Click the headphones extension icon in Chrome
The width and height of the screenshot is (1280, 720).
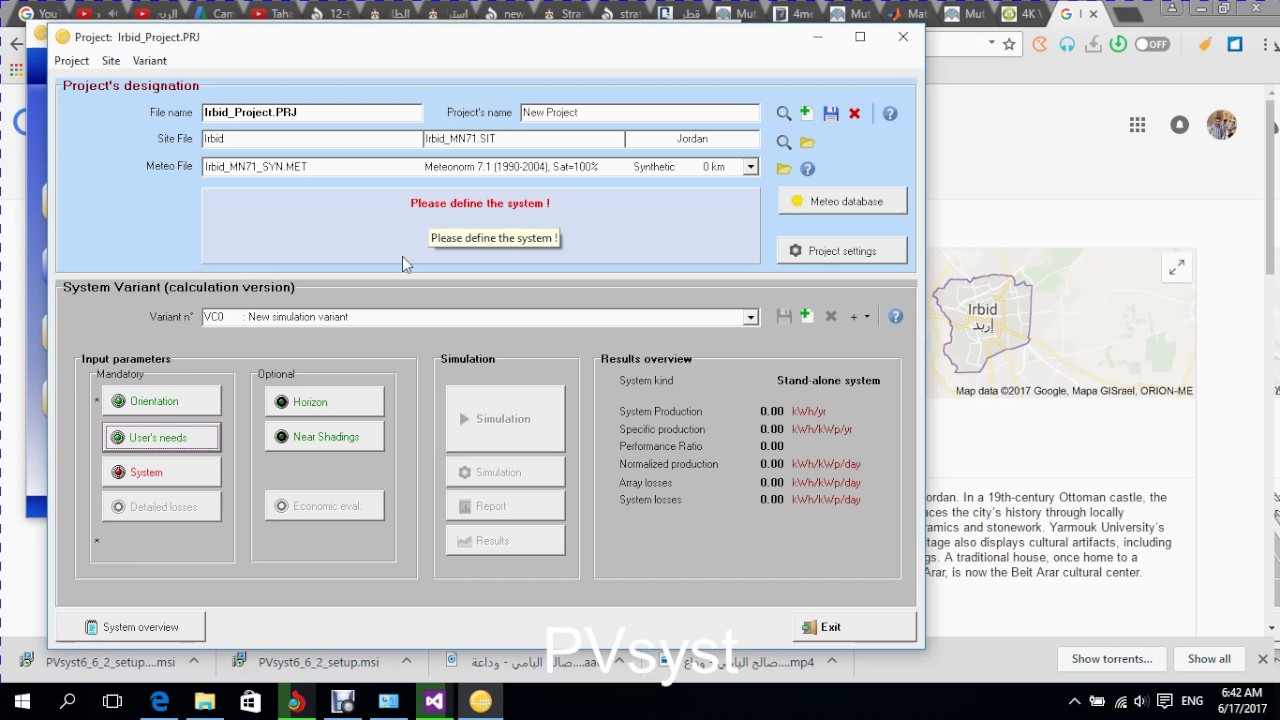1067,44
